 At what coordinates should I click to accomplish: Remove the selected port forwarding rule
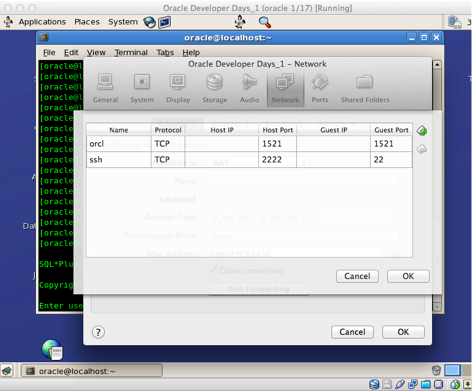point(422,149)
